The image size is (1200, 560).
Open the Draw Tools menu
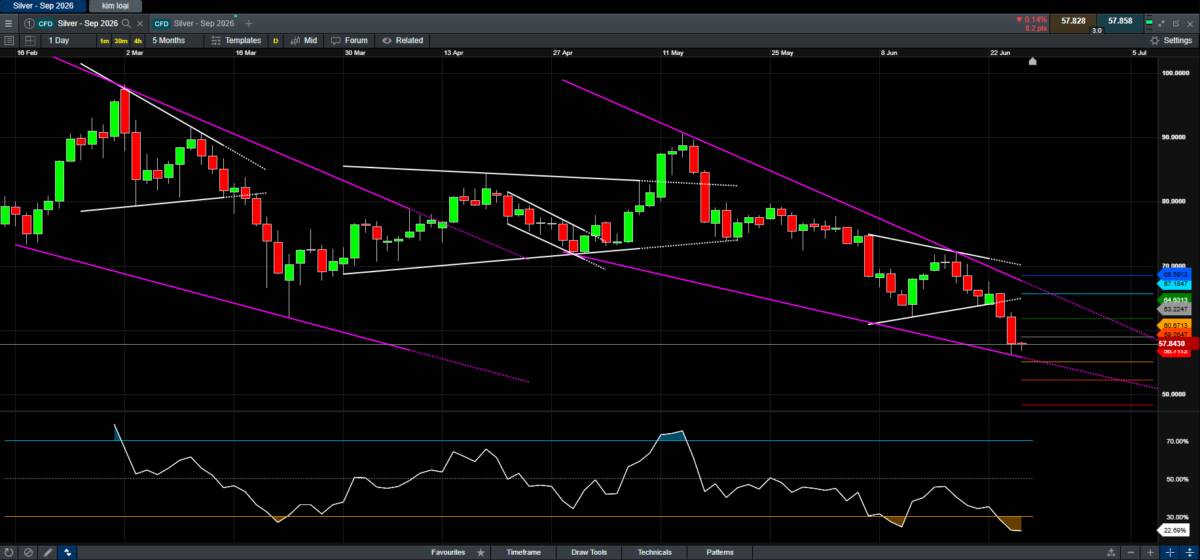tap(588, 552)
